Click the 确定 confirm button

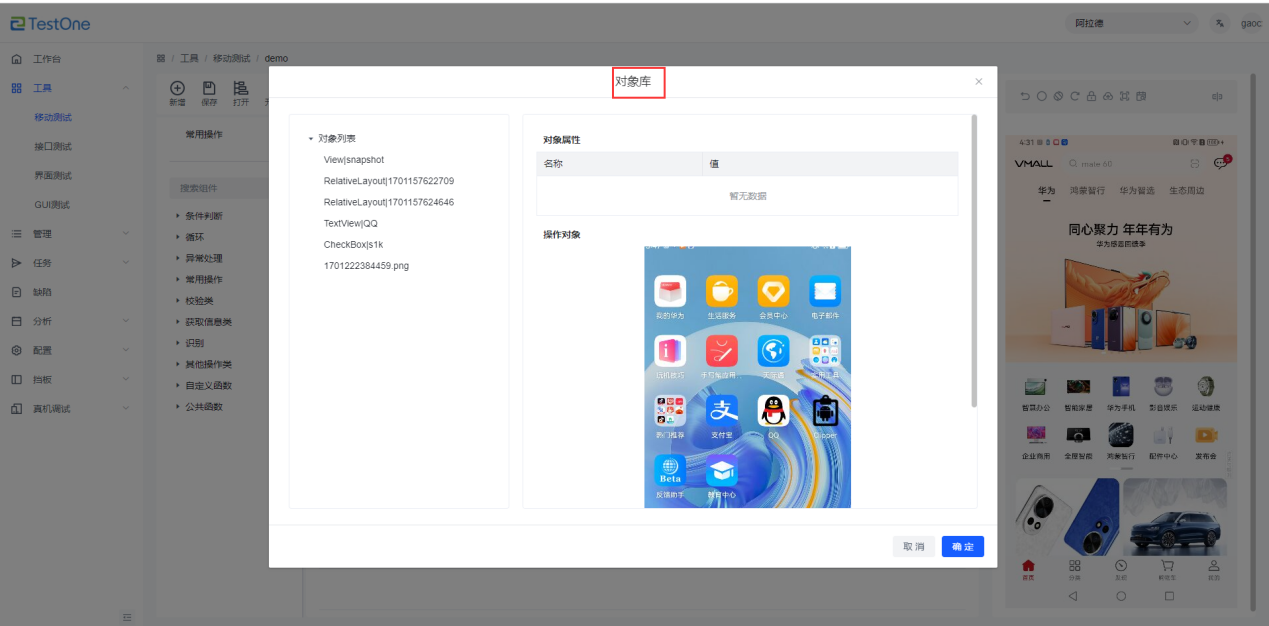click(962, 547)
